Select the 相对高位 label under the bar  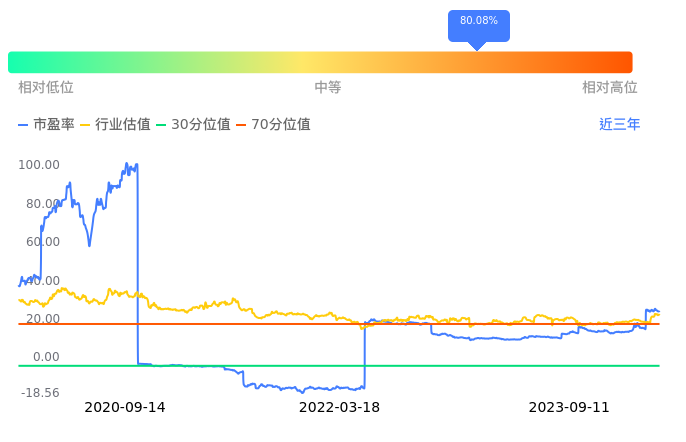(610, 88)
